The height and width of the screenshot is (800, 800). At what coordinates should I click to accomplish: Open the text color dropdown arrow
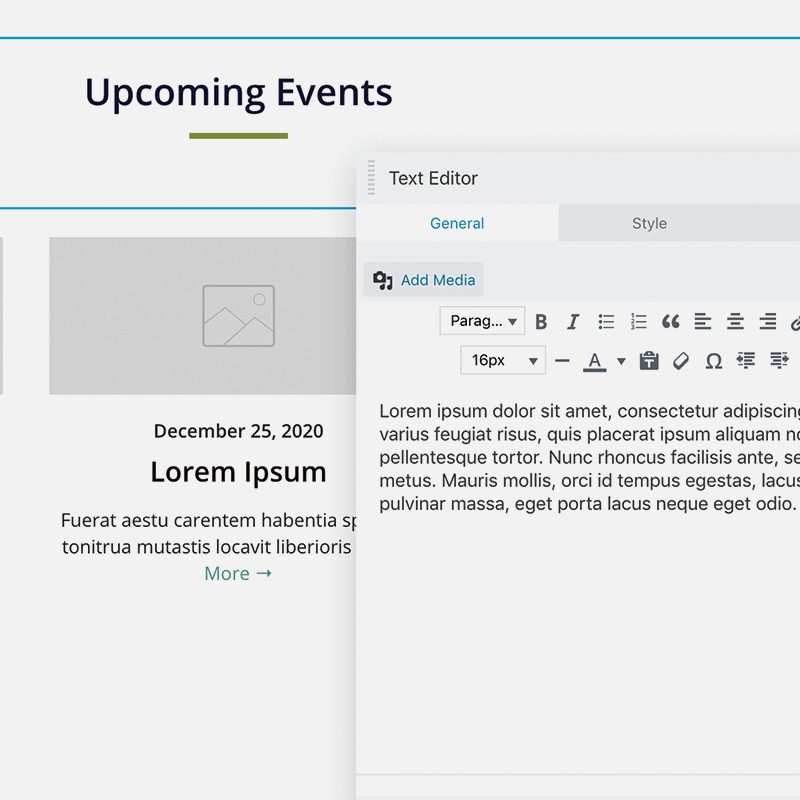point(621,361)
